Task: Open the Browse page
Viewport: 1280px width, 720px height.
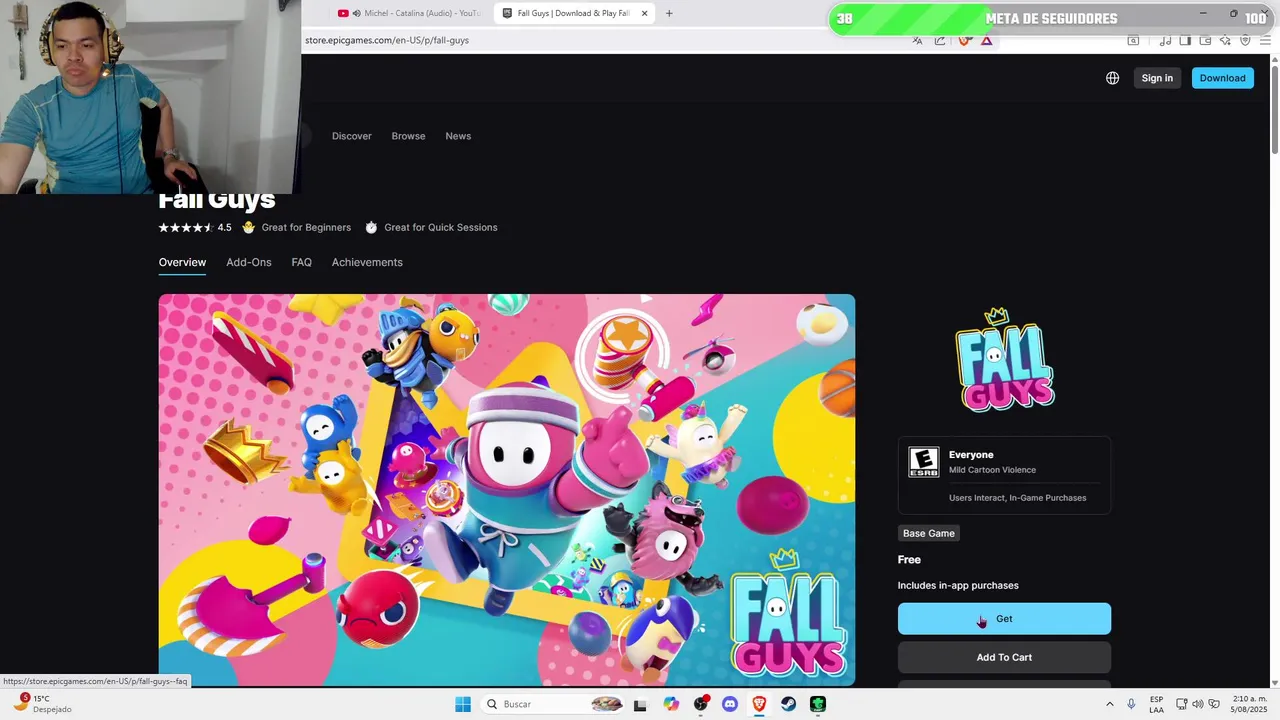Action: point(408,136)
